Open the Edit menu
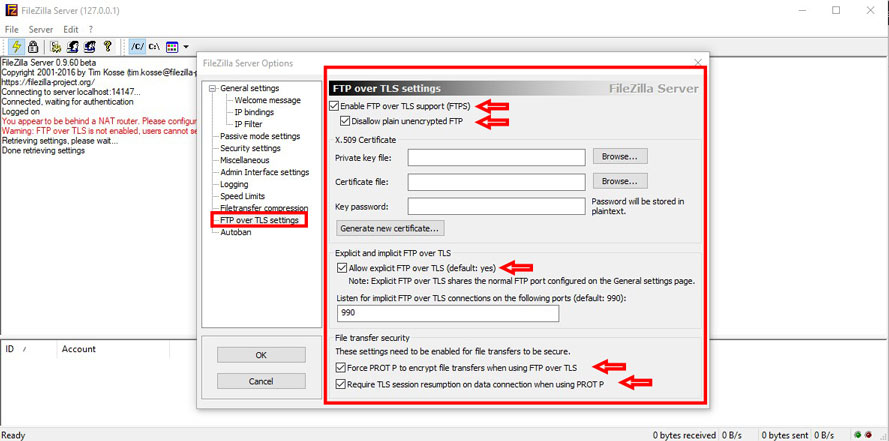 pyautogui.click(x=71, y=29)
